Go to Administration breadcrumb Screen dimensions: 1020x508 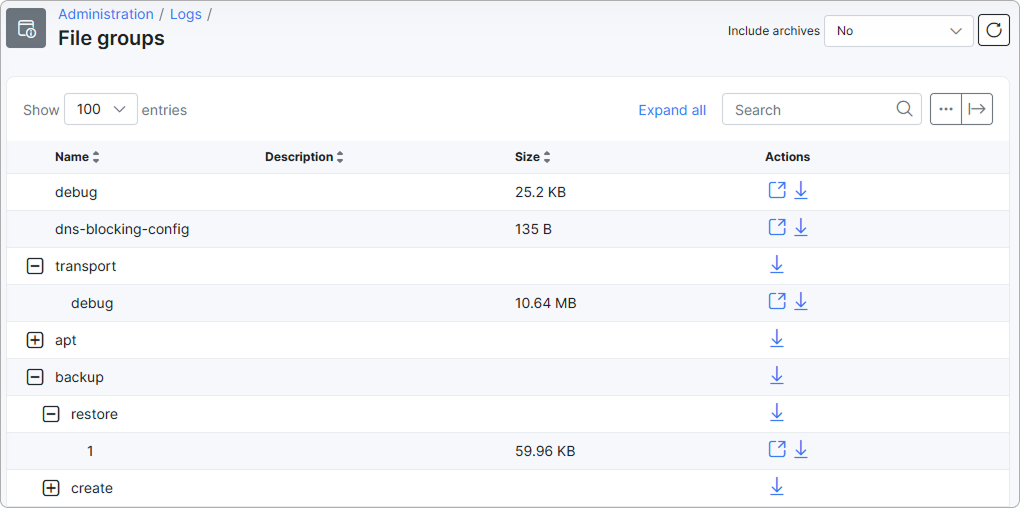[106, 14]
